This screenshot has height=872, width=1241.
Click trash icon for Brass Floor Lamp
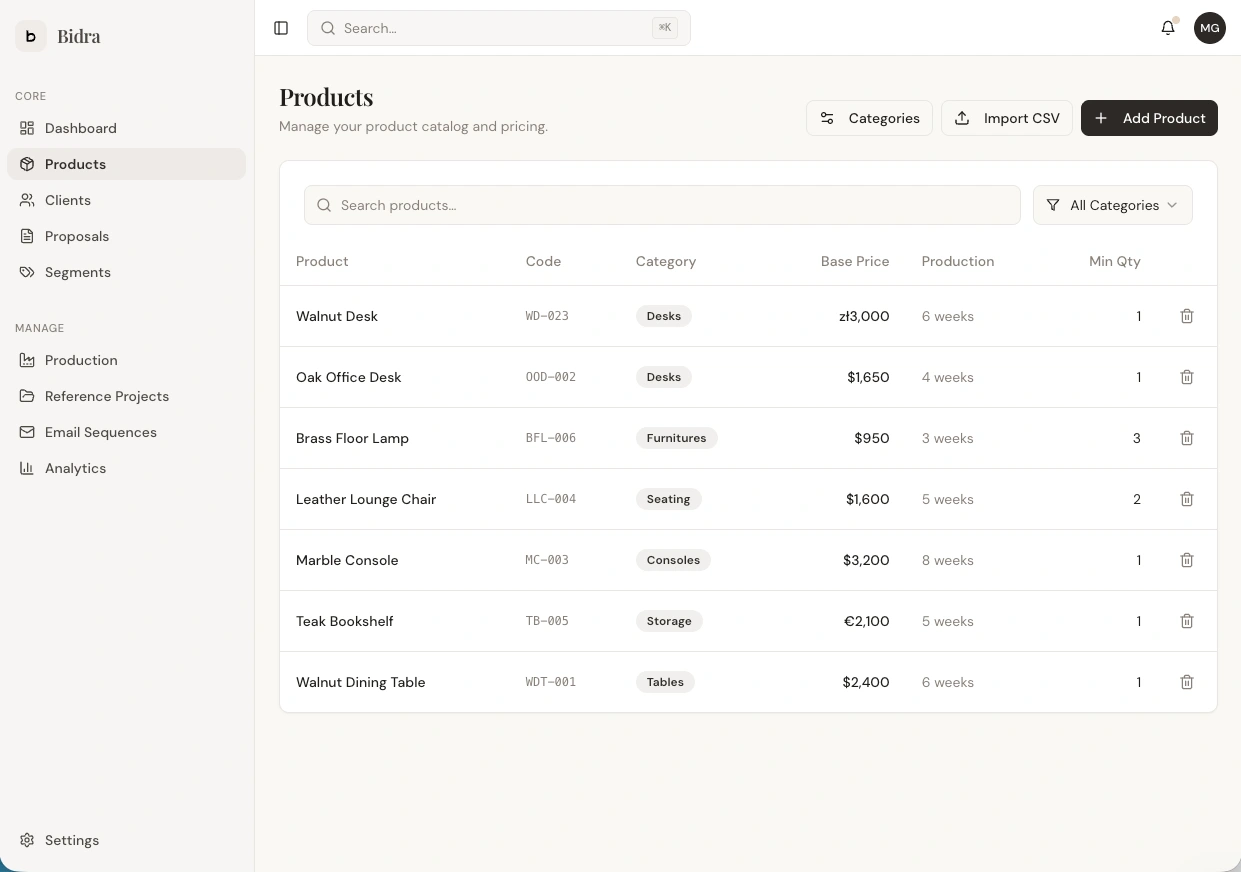click(1187, 438)
